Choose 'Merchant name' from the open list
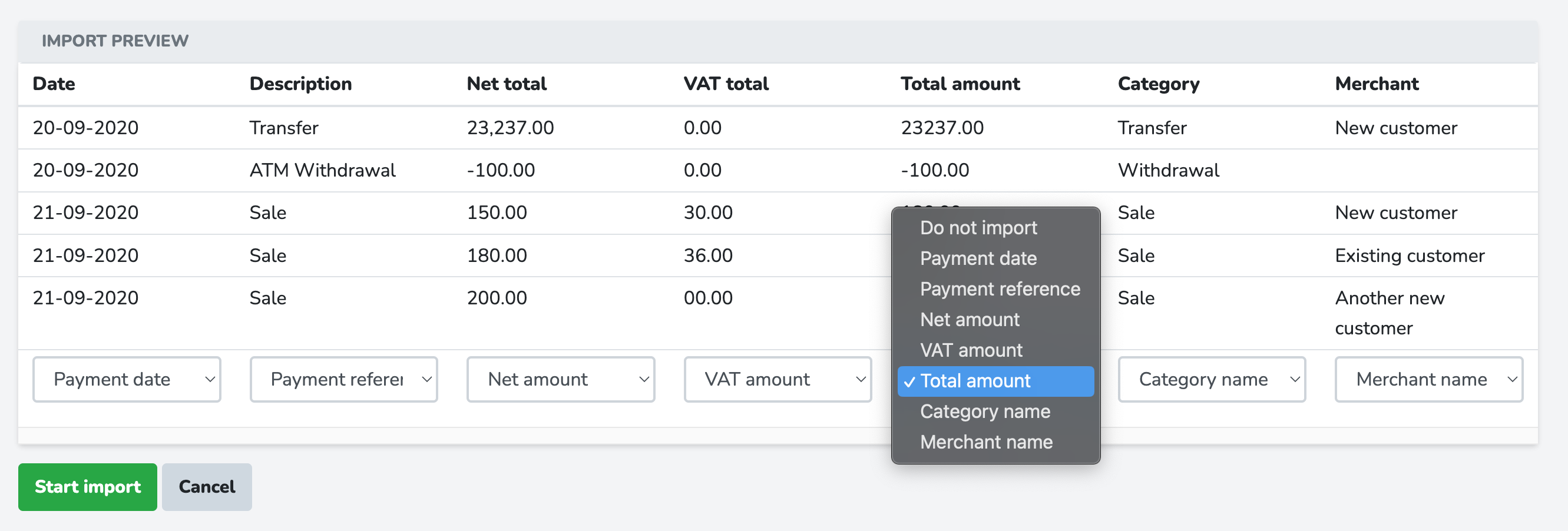 point(986,442)
